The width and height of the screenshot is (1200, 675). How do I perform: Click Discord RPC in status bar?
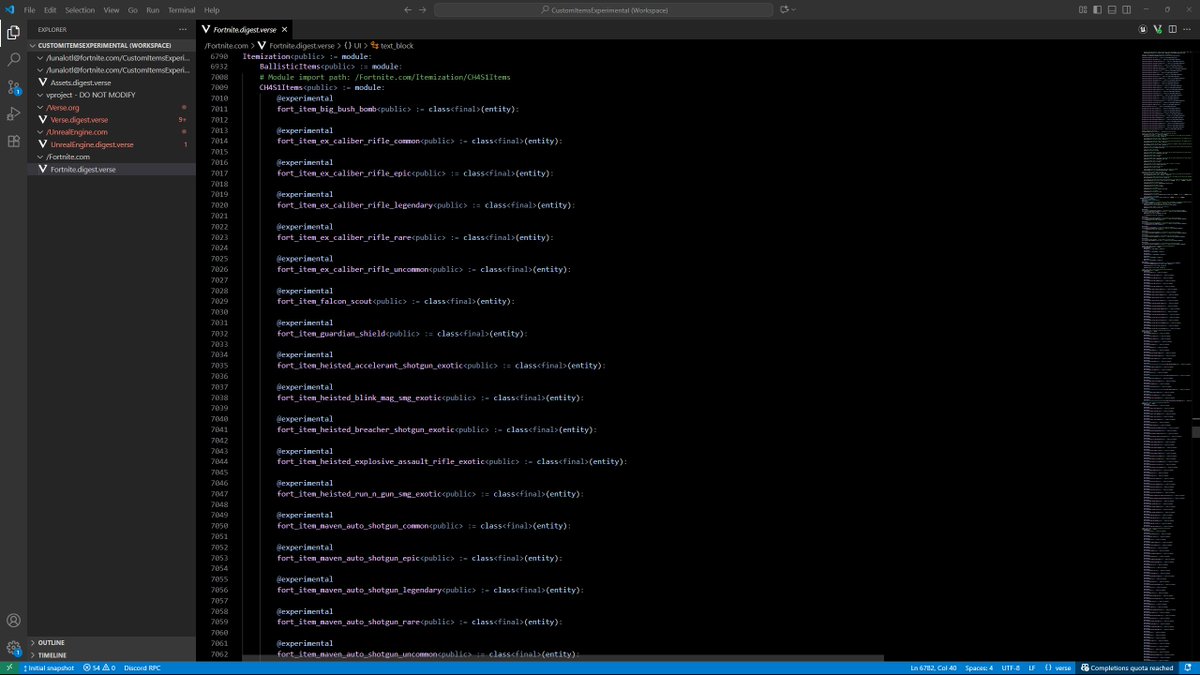[143, 667]
